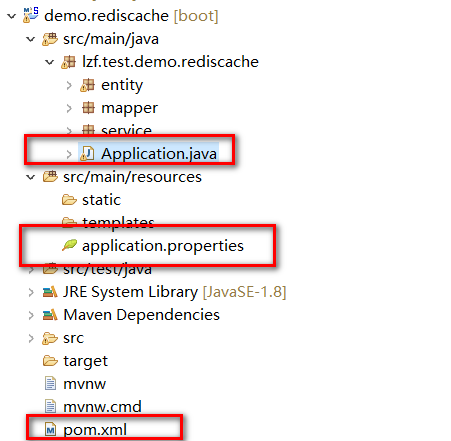Select the src folder label
Image resolution: width=451 pixels, height=441 pixels.
[x=74, y=338]
